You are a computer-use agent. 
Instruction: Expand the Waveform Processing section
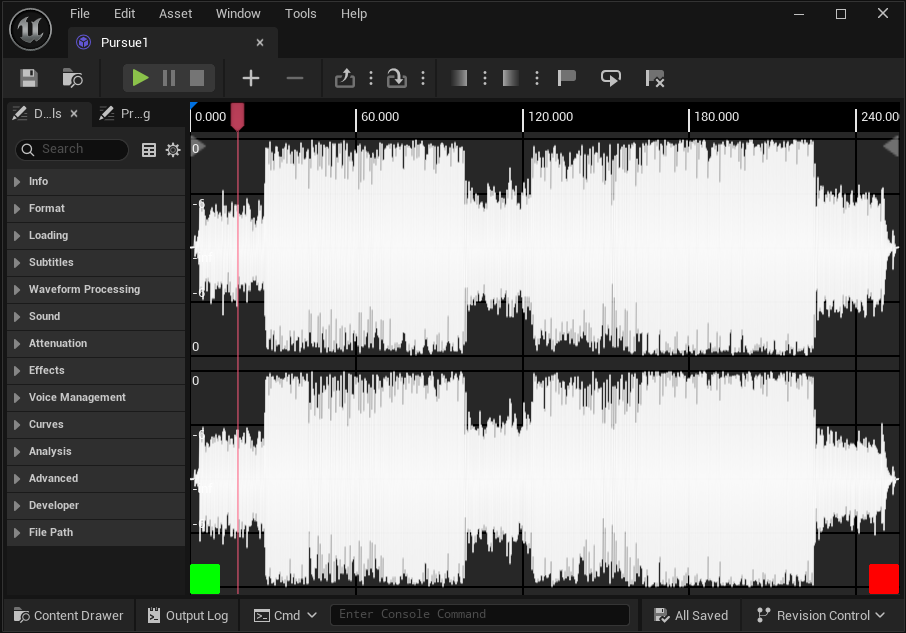(84, 289)
